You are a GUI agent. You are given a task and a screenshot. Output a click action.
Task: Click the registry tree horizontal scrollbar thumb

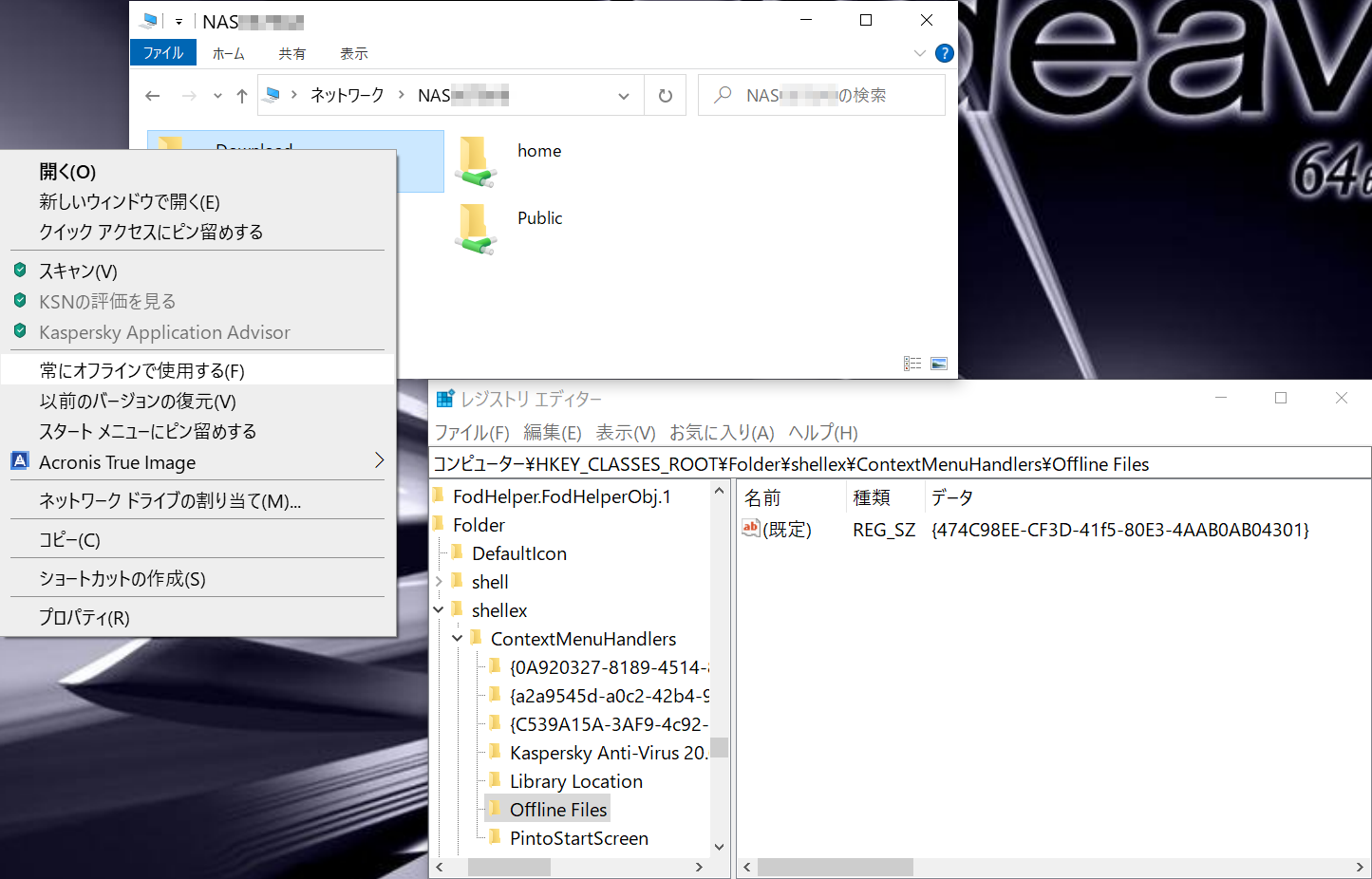tap(509, 867)
